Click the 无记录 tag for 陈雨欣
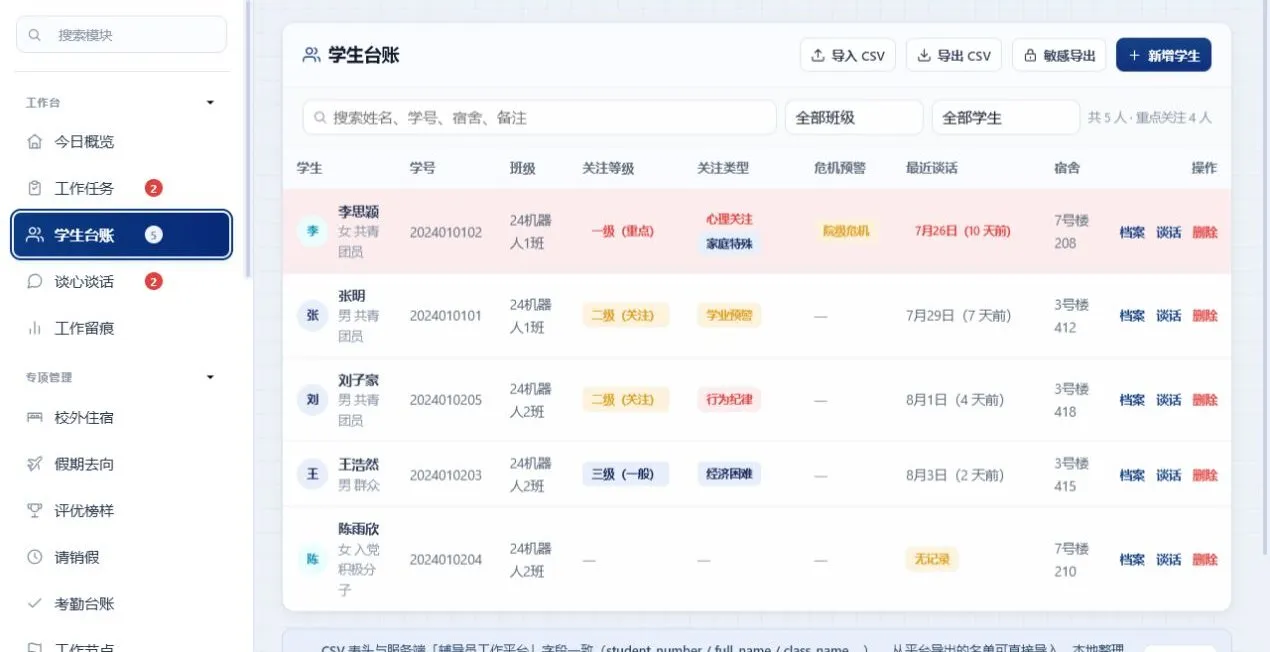 (931, 559)
